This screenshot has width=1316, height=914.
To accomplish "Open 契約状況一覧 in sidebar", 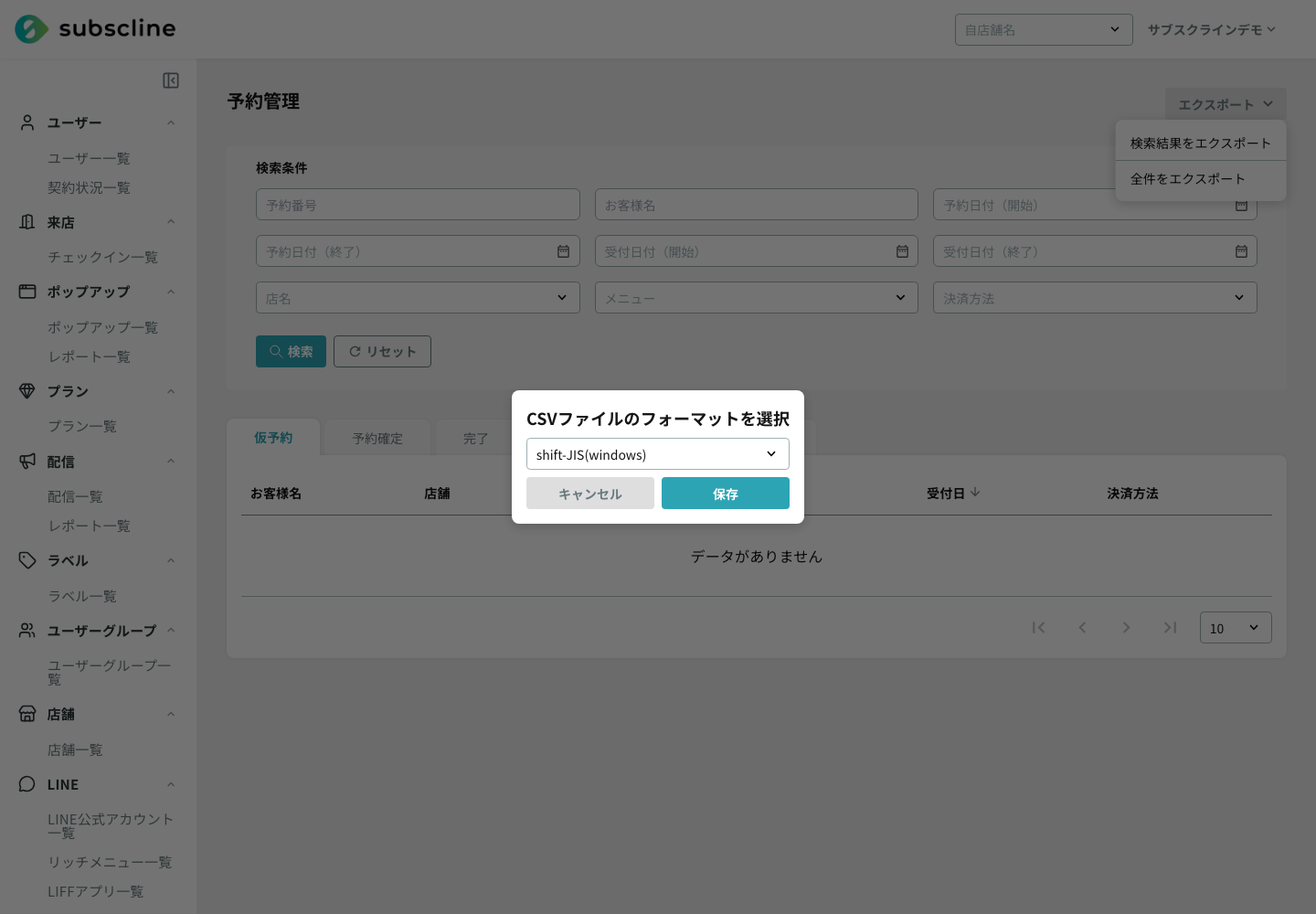I will point(89,187).
